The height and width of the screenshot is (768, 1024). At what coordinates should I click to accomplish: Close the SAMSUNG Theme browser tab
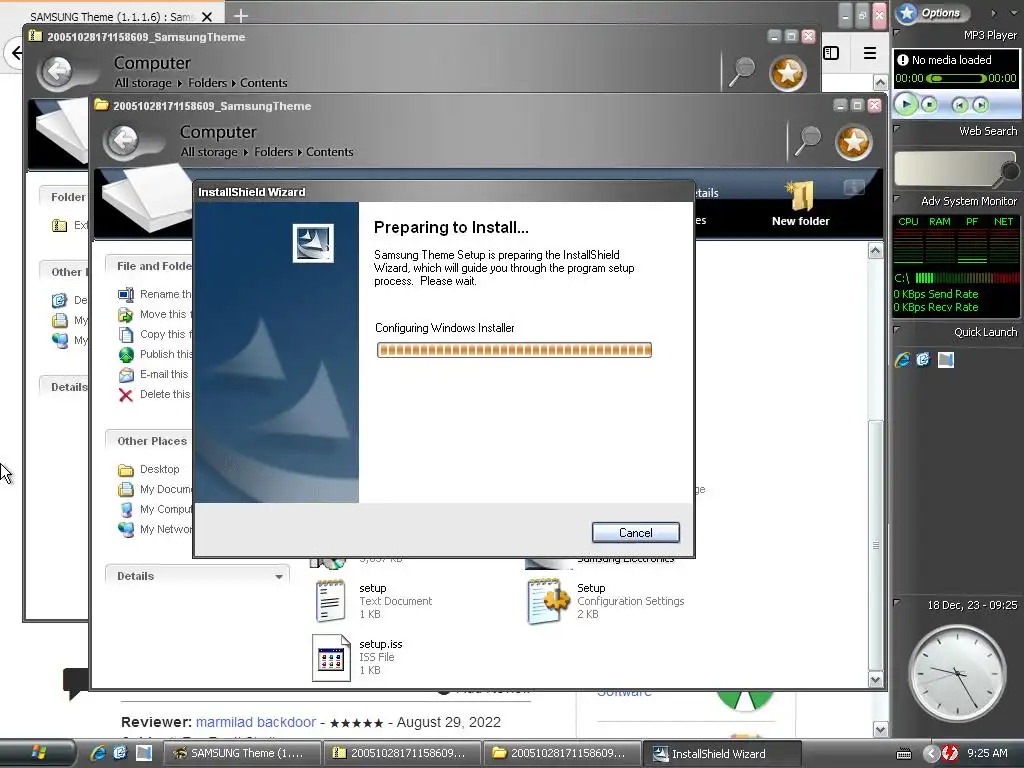pyautogui.click(x=206, y=17)
